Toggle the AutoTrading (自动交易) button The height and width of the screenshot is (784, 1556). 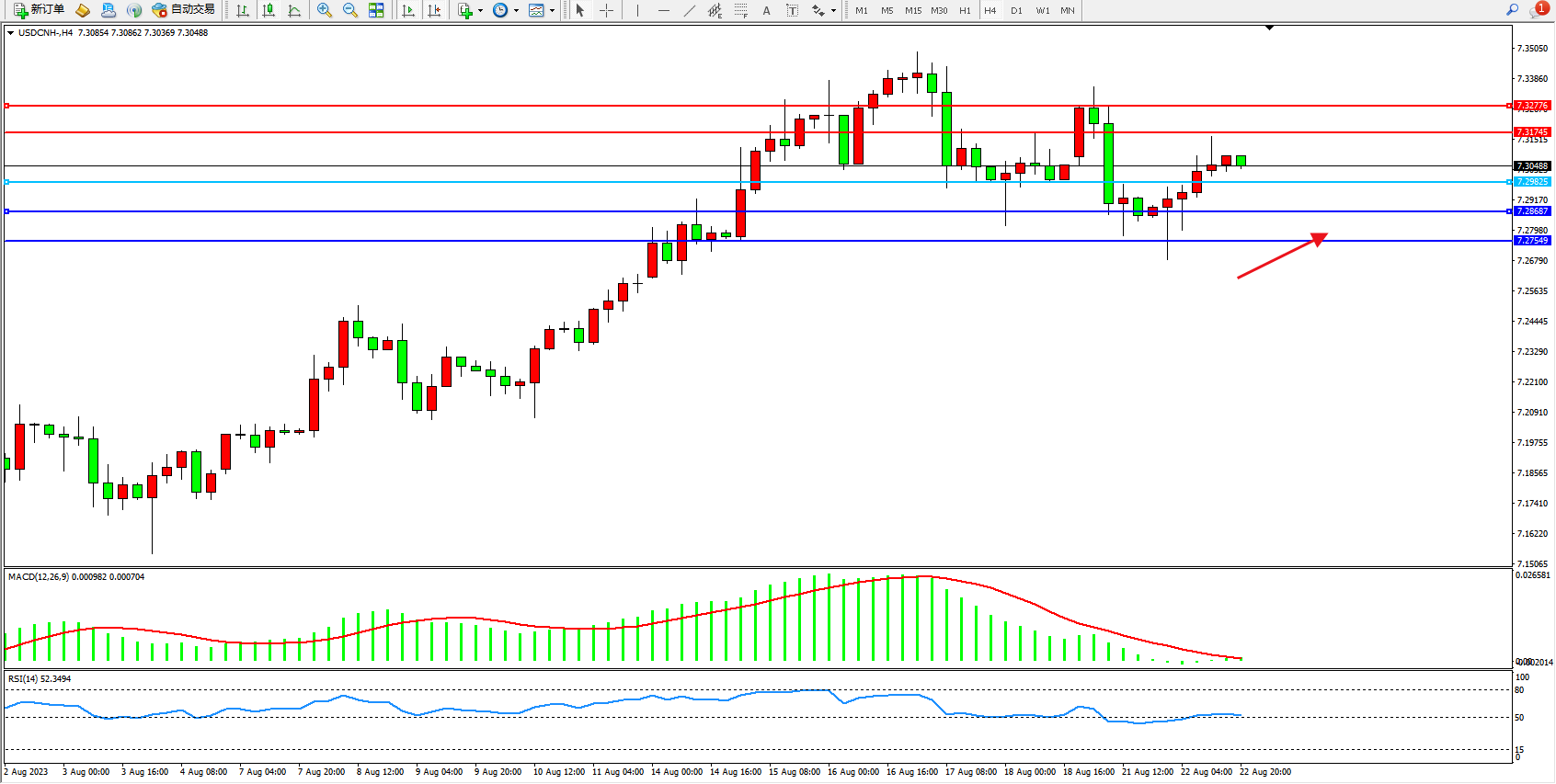tap(184, 10)
